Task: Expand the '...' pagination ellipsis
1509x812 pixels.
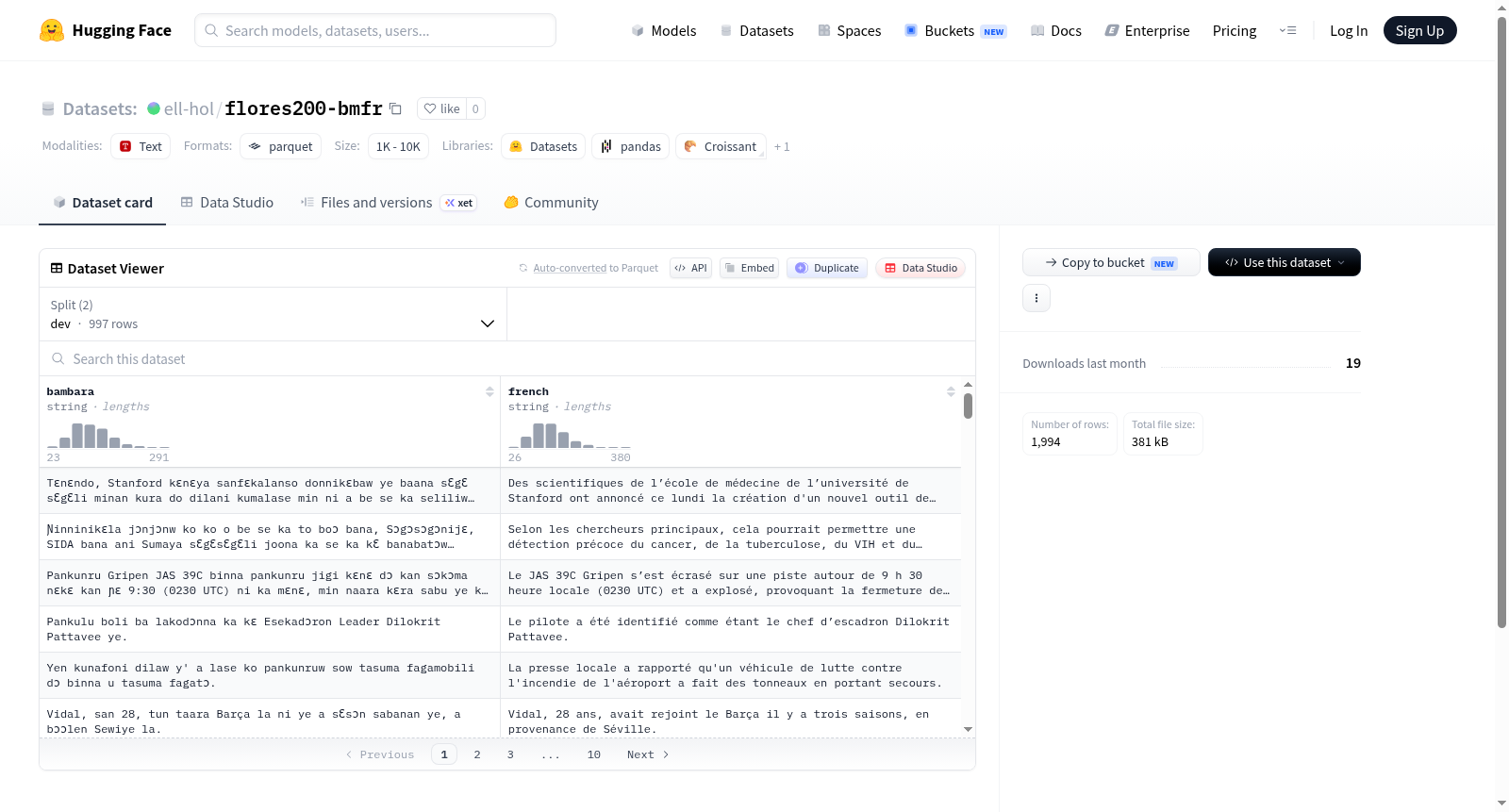Action: 551,754
